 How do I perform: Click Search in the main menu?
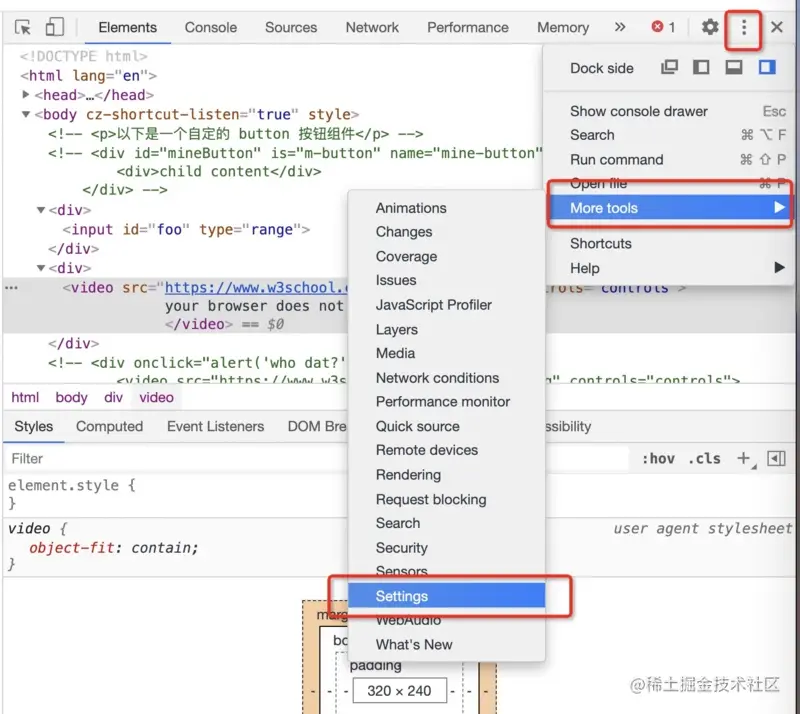pos(668,135)
